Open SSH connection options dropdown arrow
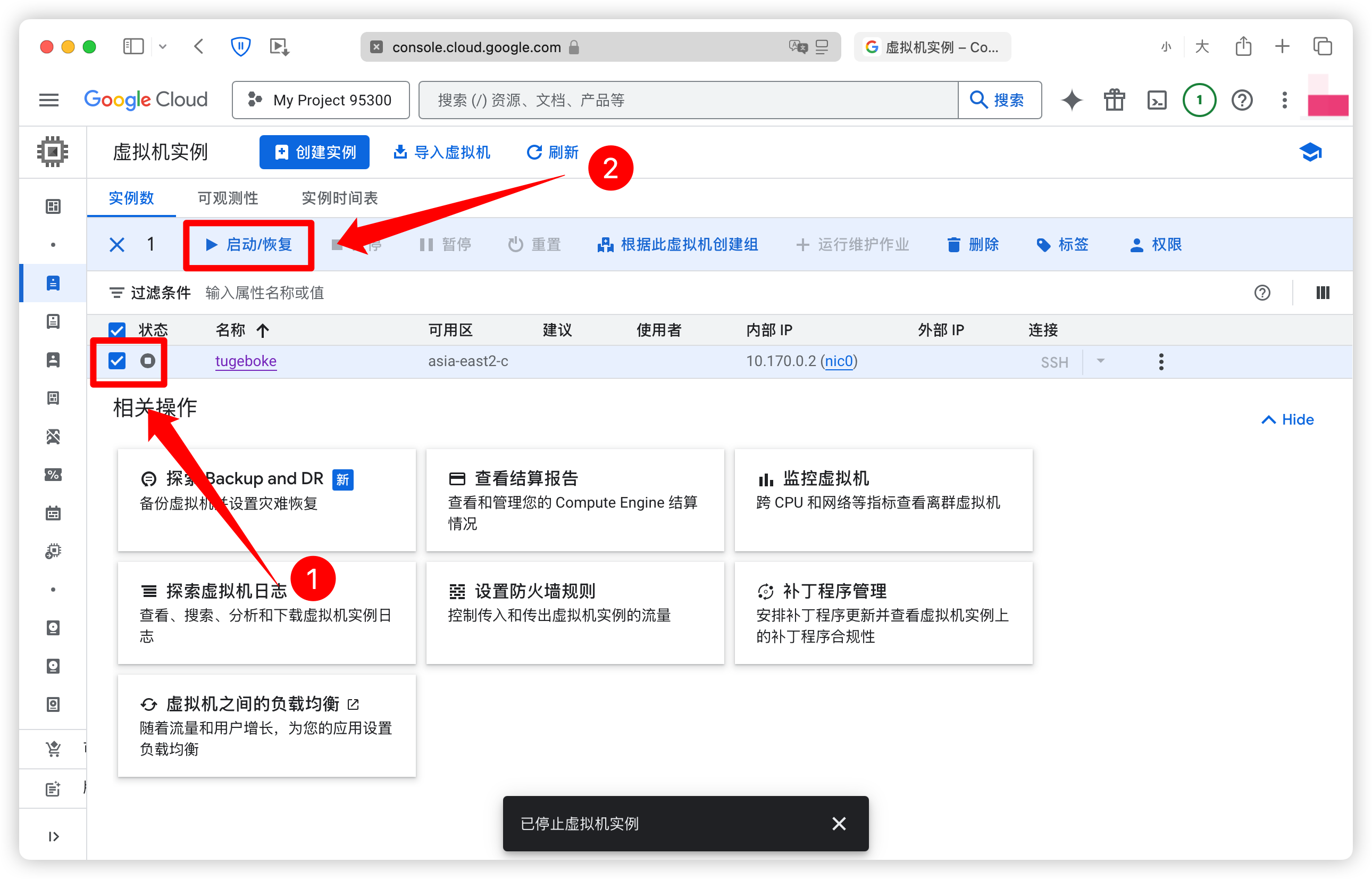This screenshot has height=879, width=1372. (x=1100, y=361)
